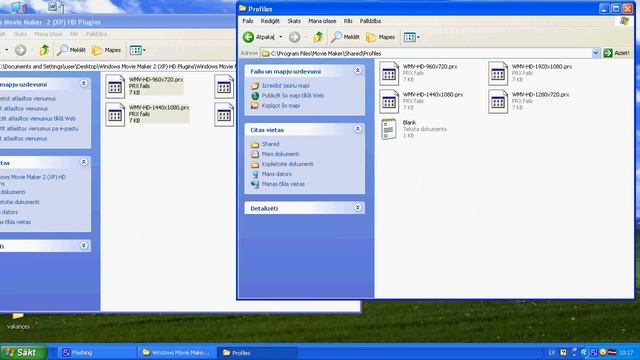
Task: Open the Shared folder link in Citas vietas
Action: 270,144
